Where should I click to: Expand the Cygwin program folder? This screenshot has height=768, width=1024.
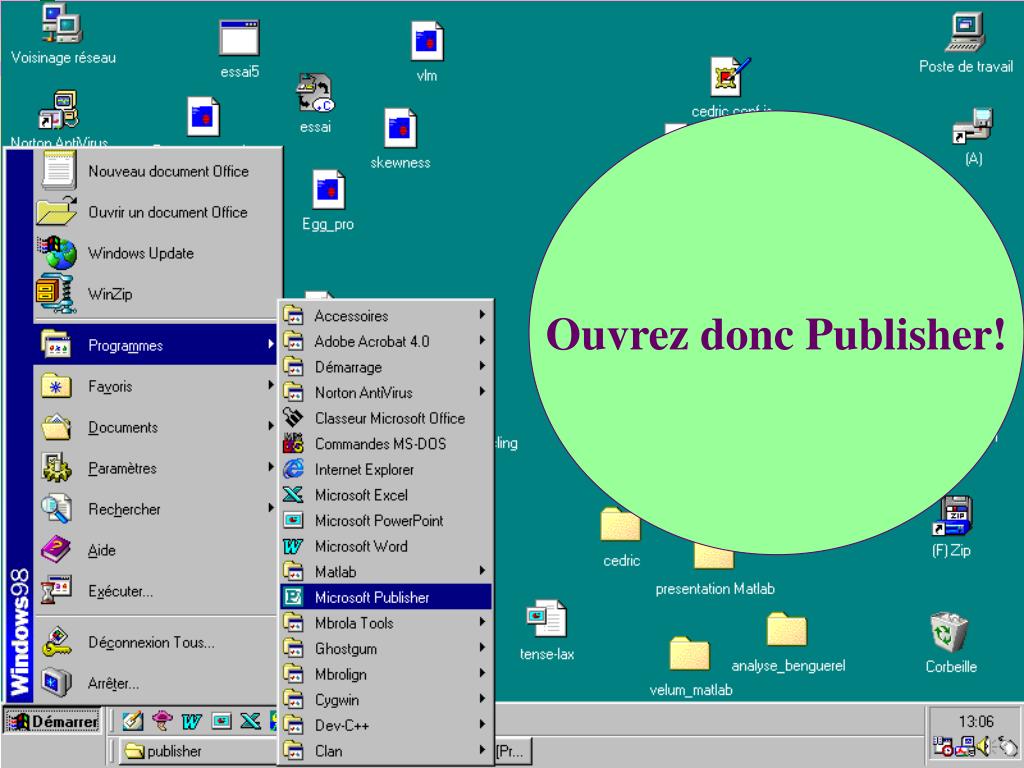[386, 699]
